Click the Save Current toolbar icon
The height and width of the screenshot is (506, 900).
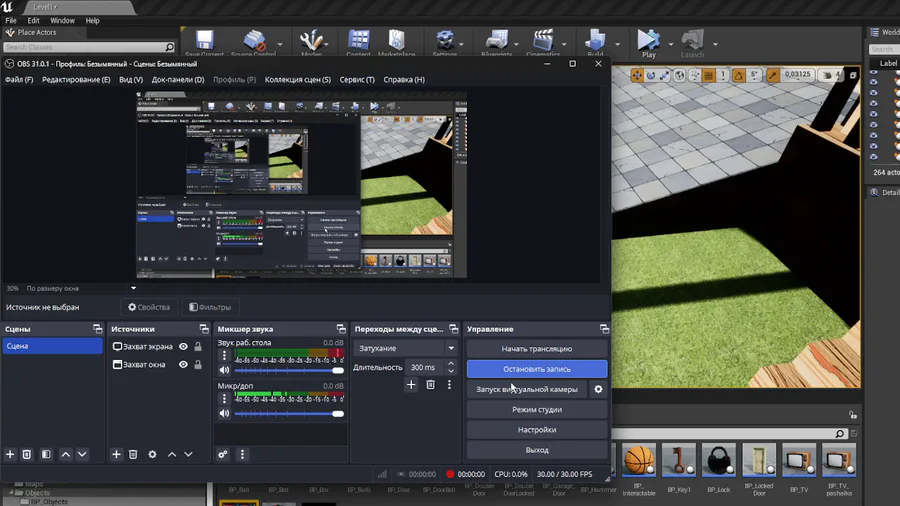coord(204,42)
